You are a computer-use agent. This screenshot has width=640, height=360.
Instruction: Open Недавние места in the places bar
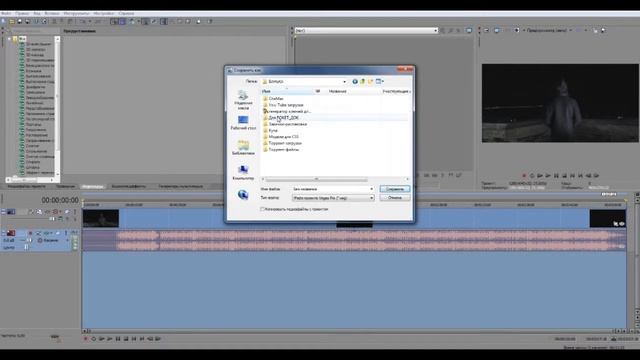click(x=243, y=100)
